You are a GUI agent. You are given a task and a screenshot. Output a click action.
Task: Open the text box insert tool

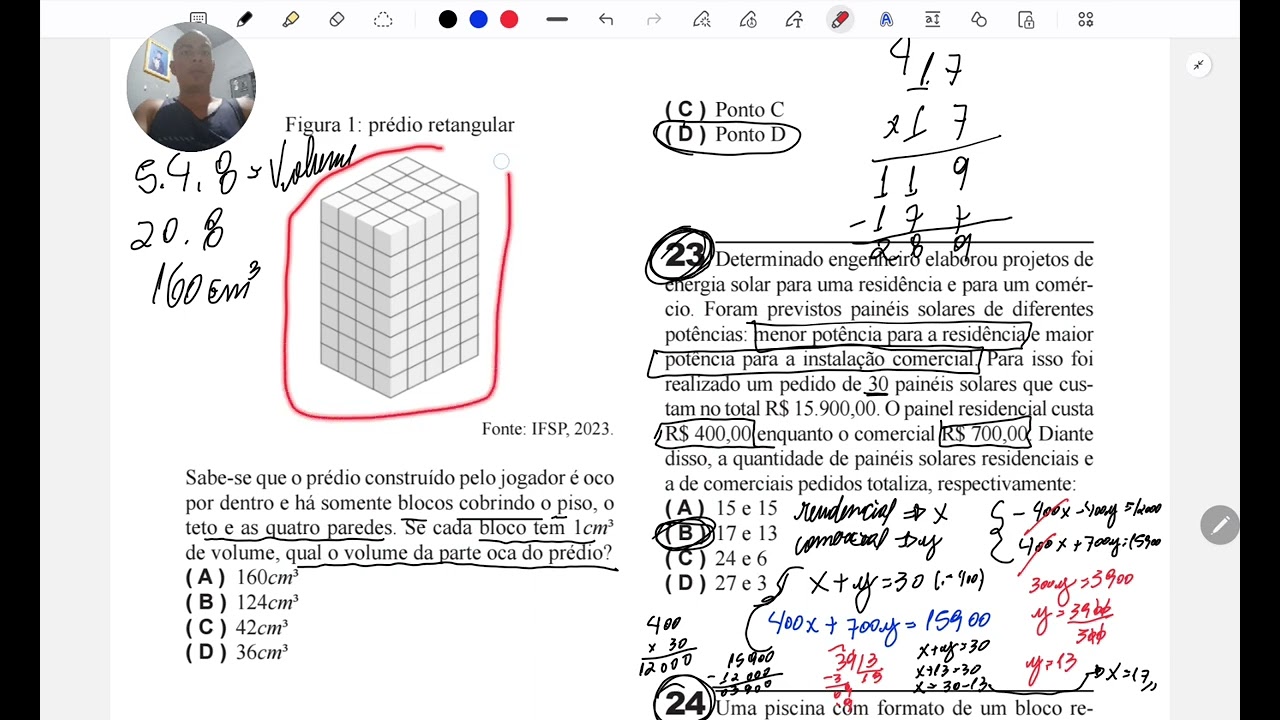point(932,19)
